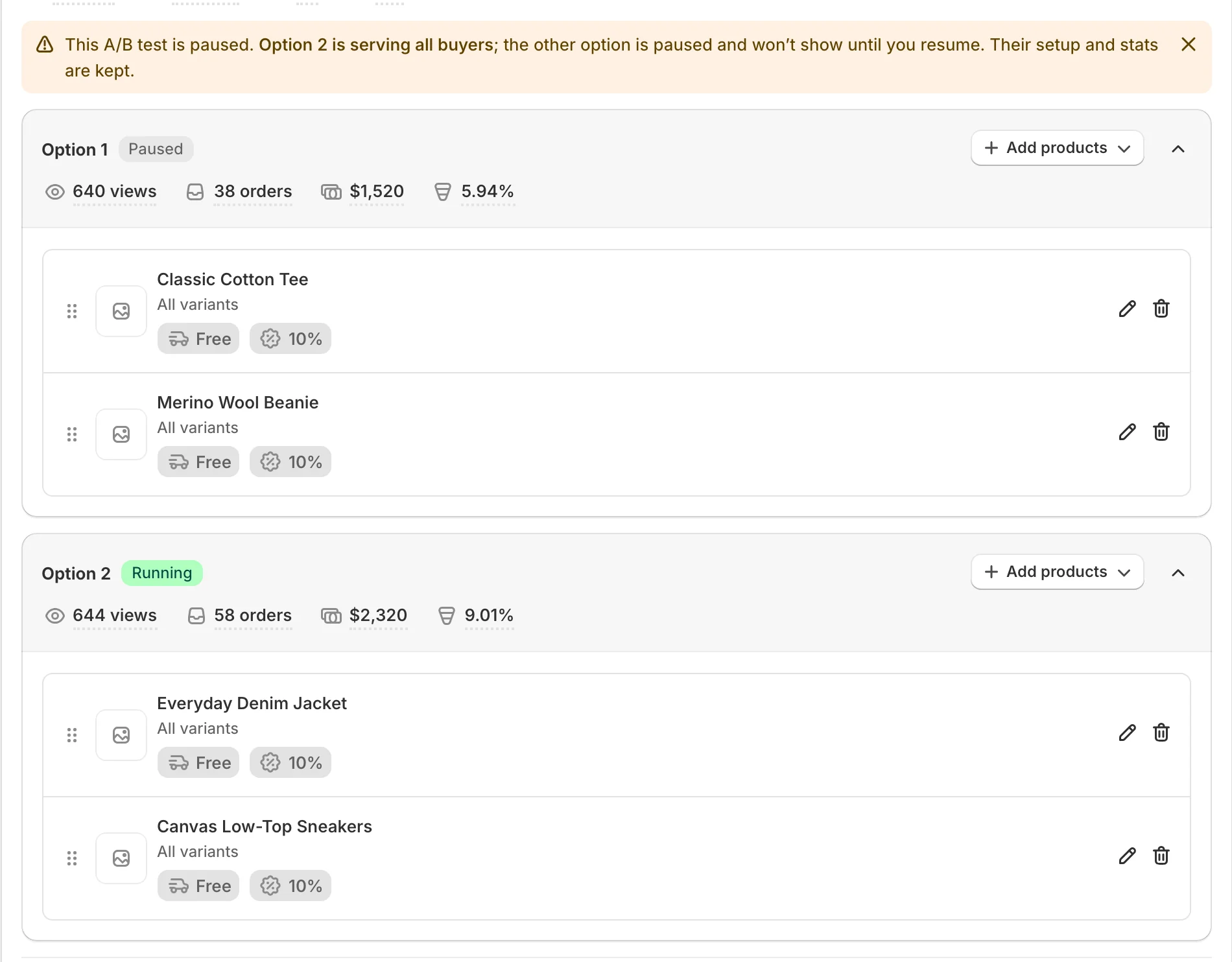The width and height of the screenshot is (1232, 962).
Task: Click the 10% discount tag on Canvas Low-Top Sneakers
Action: 290,886
